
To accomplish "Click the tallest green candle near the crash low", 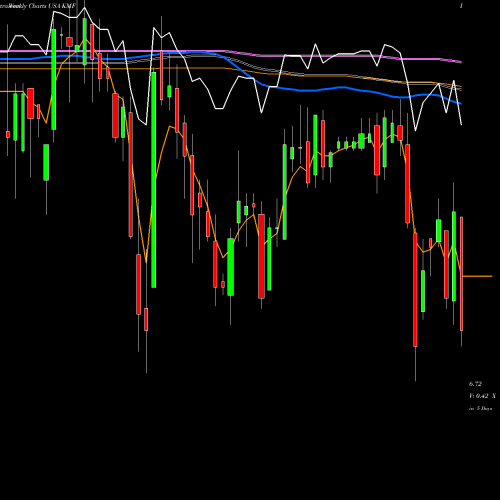I will (154, 180).
